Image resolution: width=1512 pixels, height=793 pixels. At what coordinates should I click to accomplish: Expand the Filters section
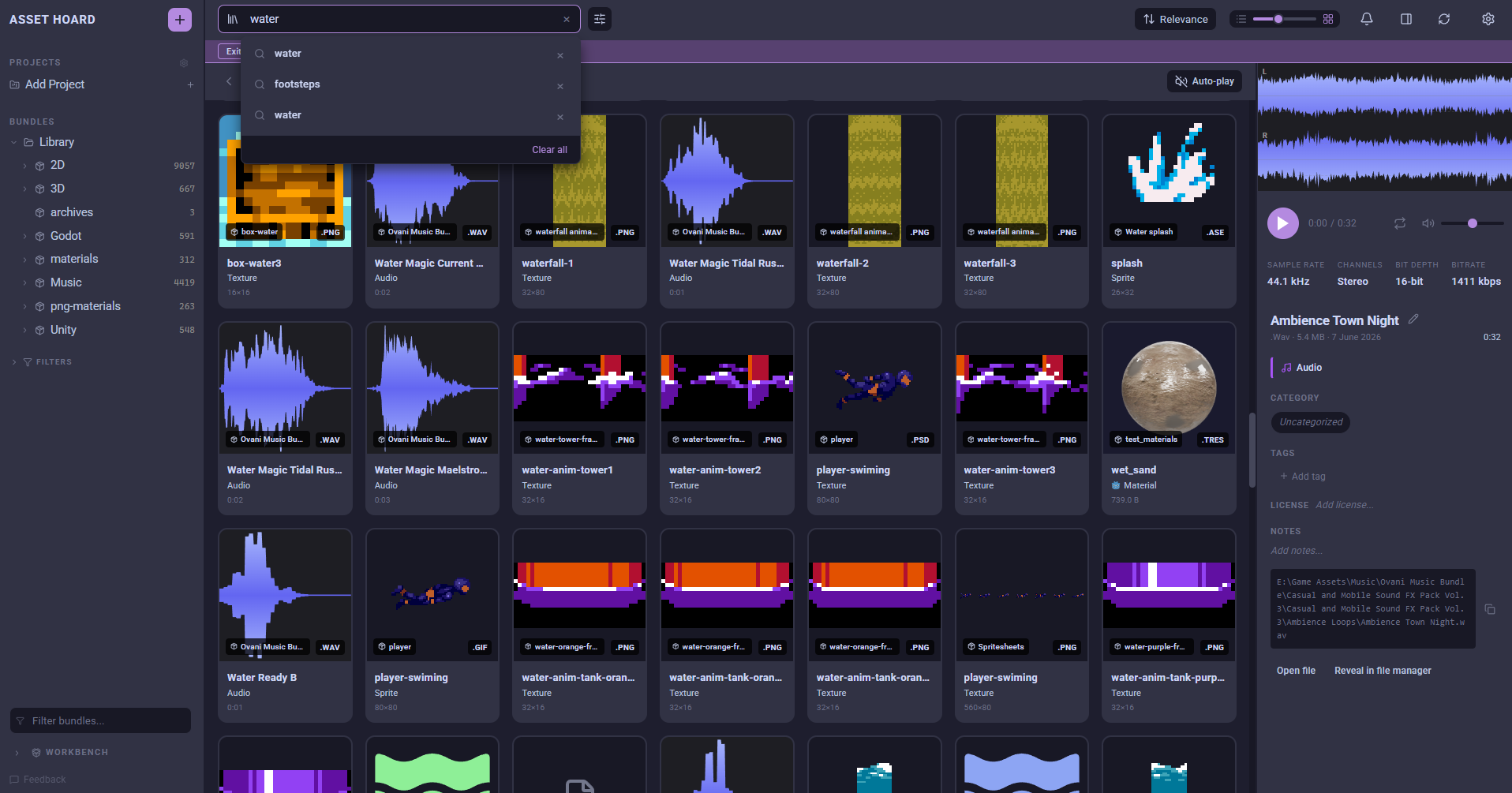coord(14,362)
